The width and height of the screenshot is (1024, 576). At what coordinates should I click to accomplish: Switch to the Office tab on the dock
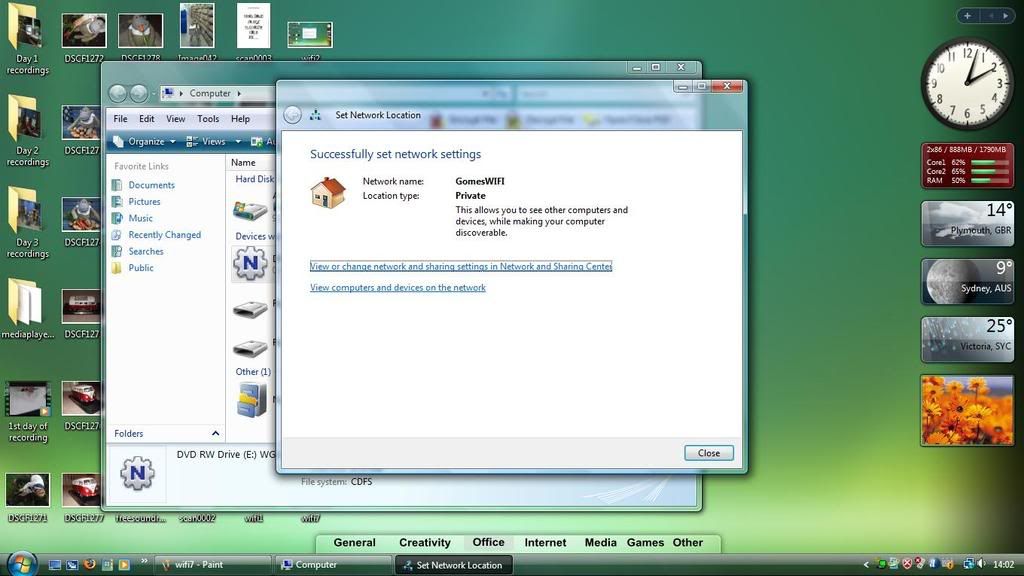pos(488,543)
